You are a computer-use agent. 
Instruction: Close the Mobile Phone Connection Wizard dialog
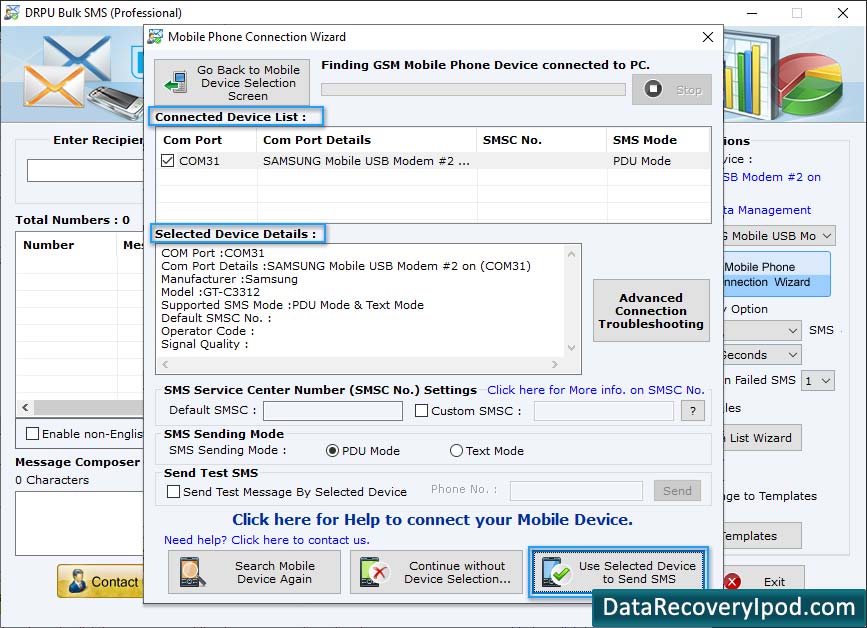pos(708,37)
